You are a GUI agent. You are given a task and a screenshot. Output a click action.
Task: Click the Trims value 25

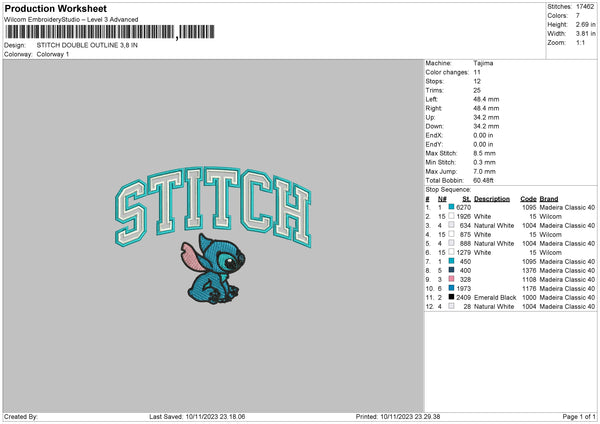point(477,90)
